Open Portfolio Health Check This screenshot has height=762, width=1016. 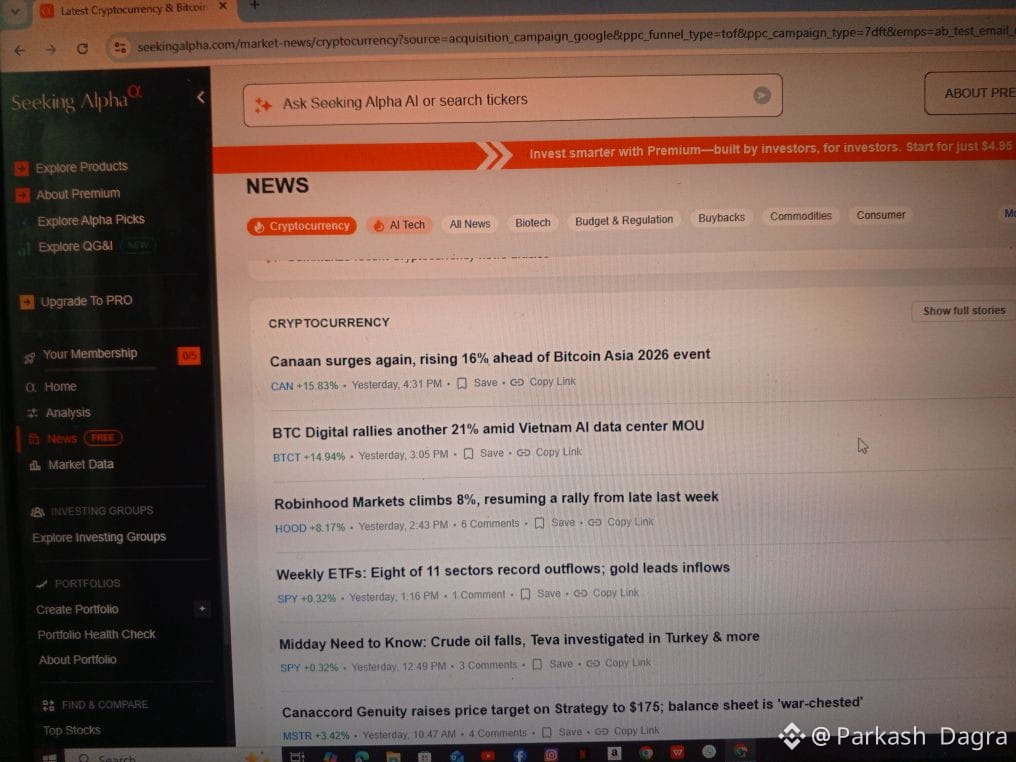(96, 634)
